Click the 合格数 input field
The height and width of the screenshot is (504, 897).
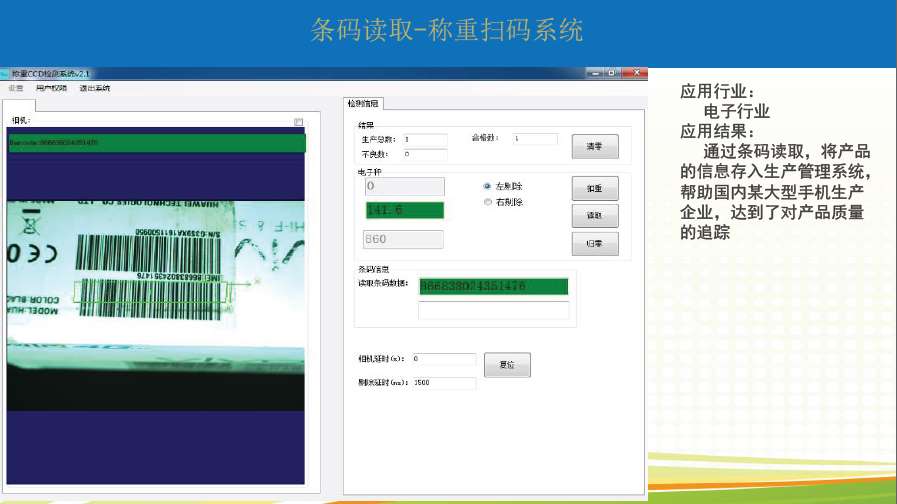coord(535,138)
